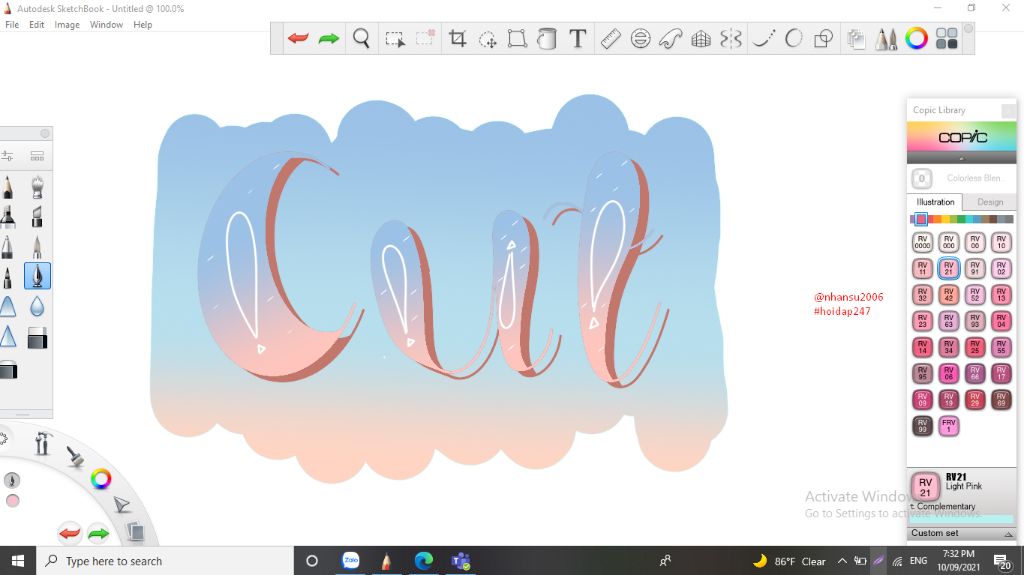Click the lagoon Redo green arrow
This screenshot has height=575, width=1024.
click(x=98, y=533)
